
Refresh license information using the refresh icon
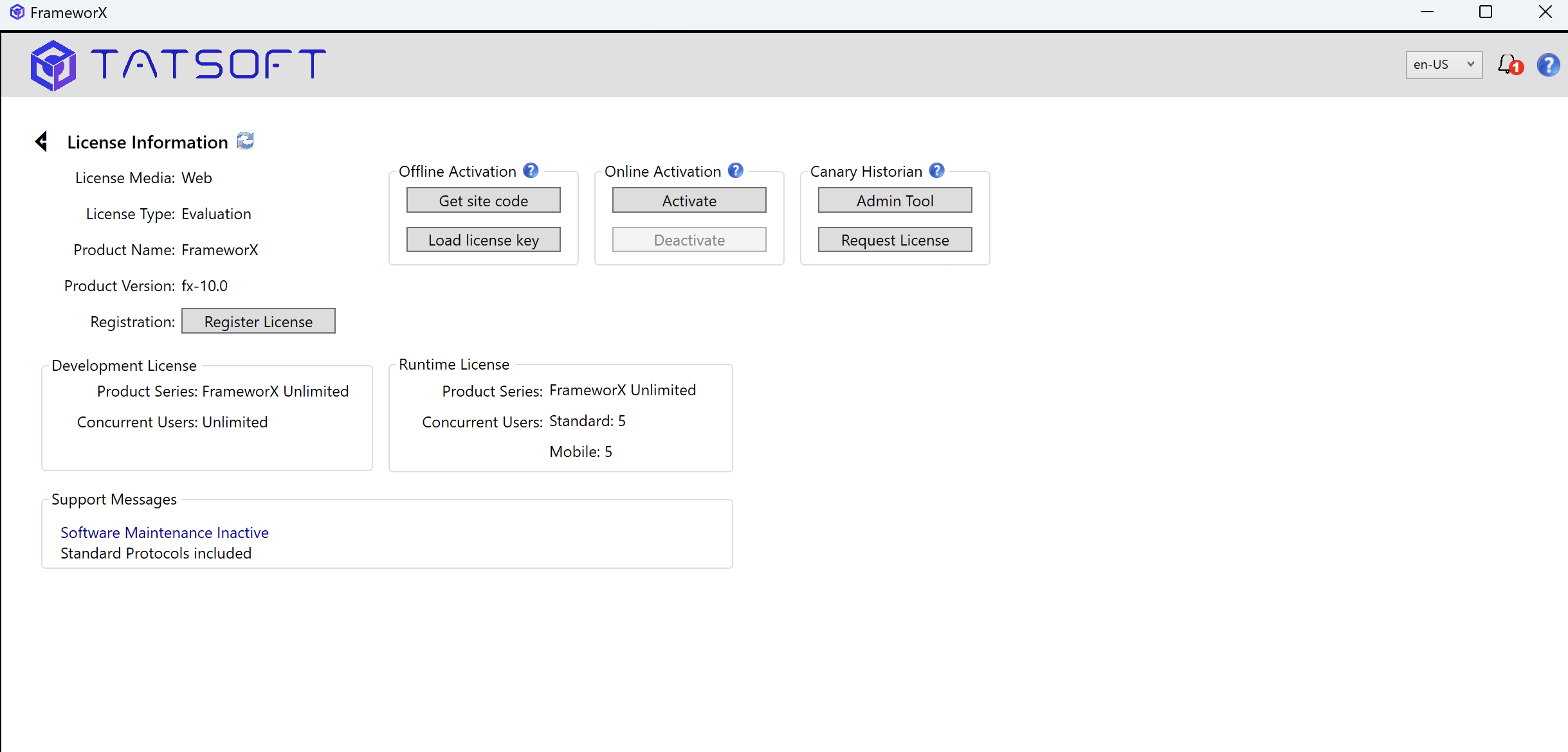pyautogui.click(x=245, y=141)
